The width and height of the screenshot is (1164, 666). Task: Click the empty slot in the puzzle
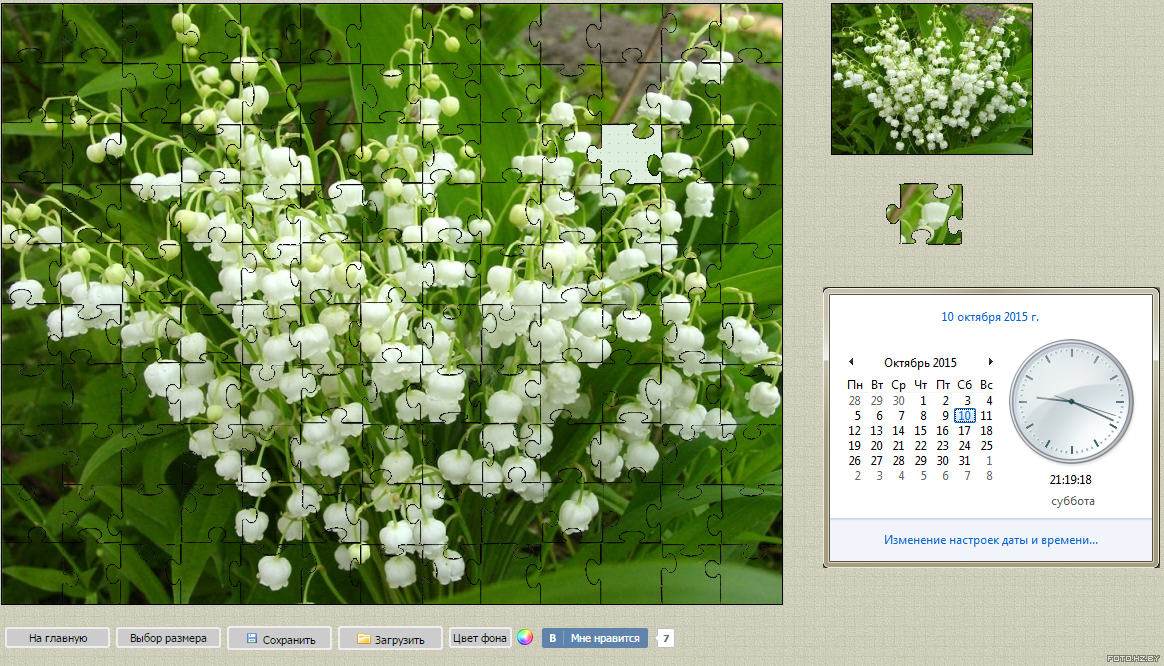pos(630,153)
